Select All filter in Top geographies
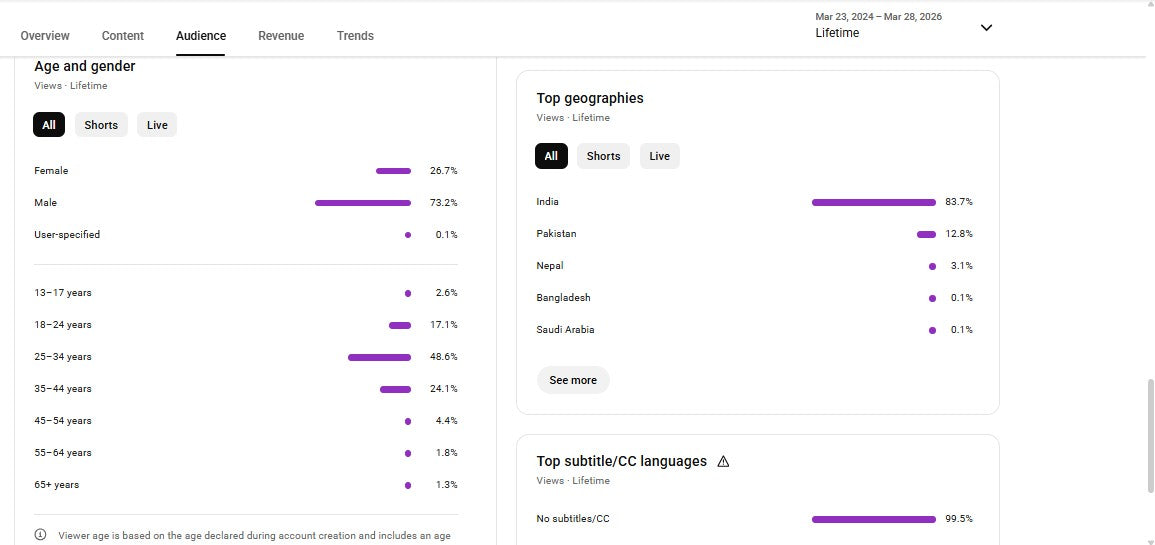Viewport: 1155px width, 545px height. click(551, 156)
